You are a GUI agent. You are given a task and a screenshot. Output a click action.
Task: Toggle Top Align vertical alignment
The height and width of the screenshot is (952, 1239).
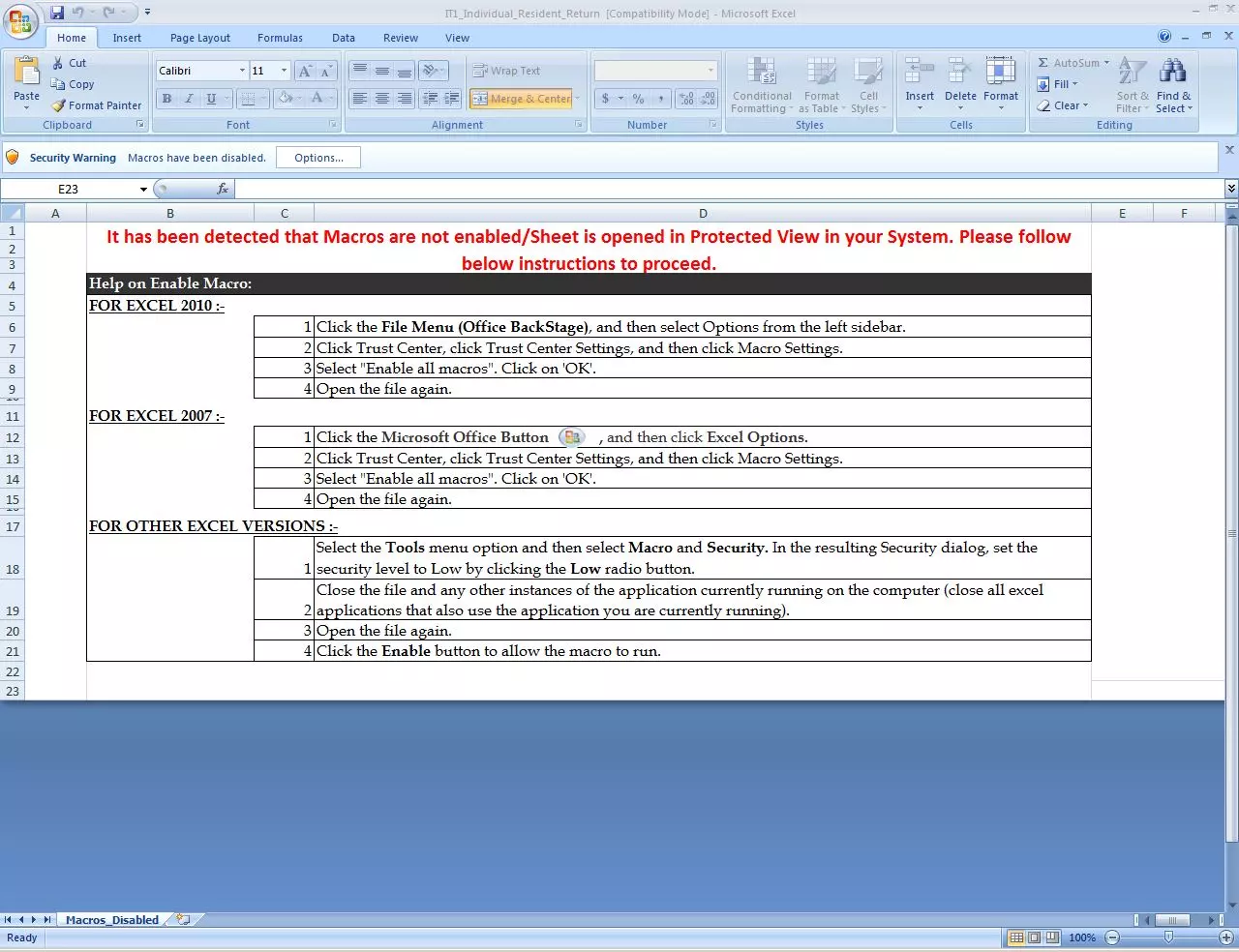(x=359, y=71)
